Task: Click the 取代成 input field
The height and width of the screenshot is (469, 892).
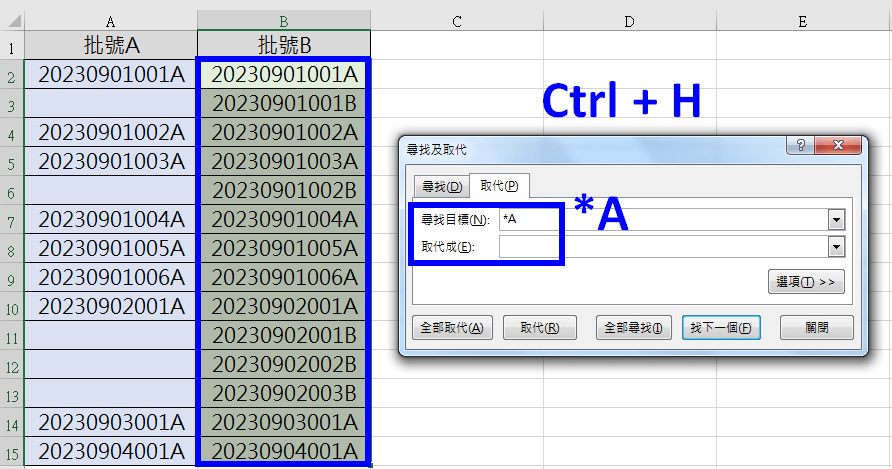Action: pos(662,247)
